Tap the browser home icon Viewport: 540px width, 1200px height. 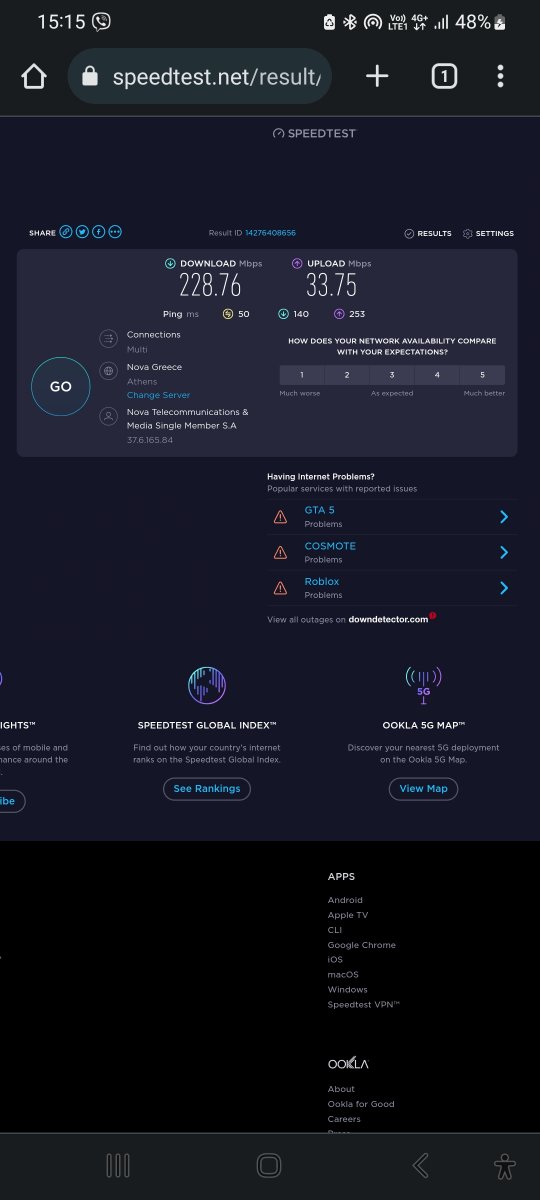[x=34, y=77]
